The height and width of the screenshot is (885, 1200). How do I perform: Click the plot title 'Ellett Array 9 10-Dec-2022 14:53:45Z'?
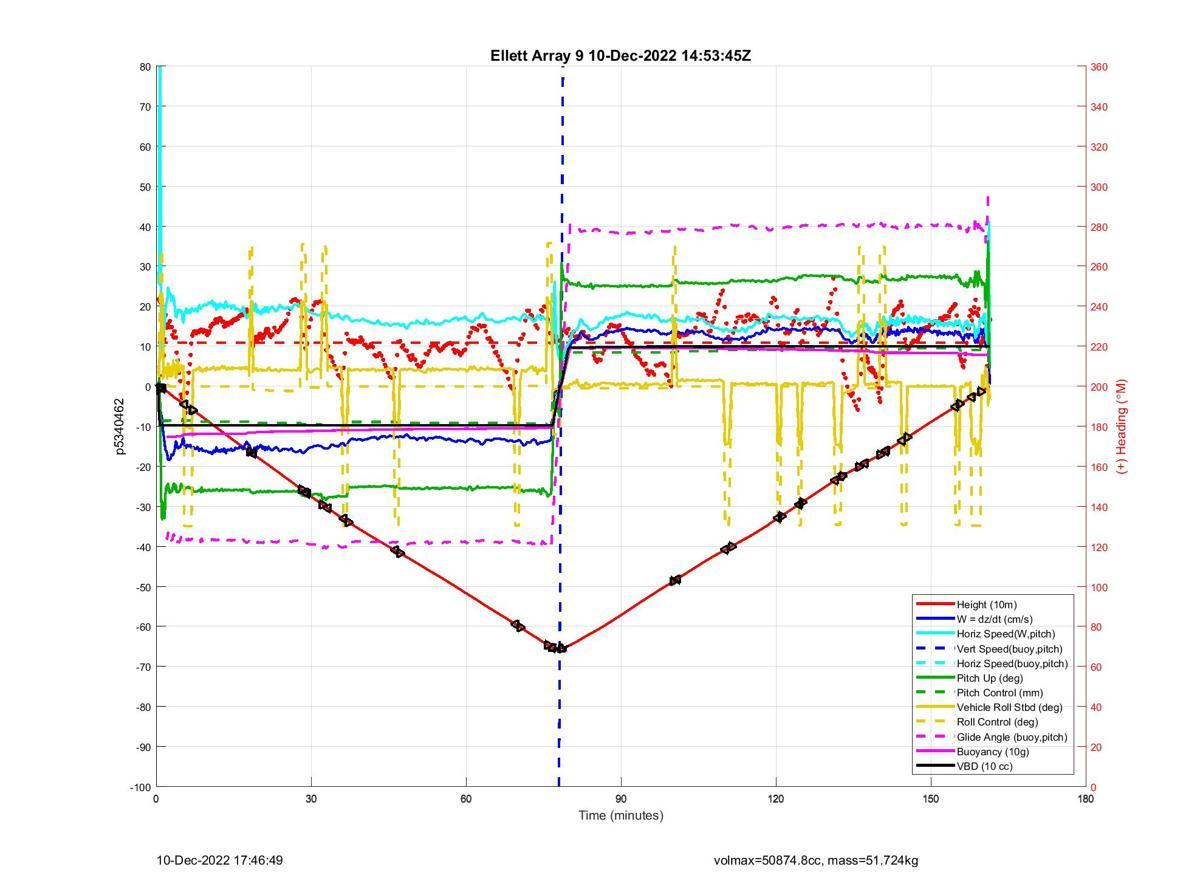[620, 56]
